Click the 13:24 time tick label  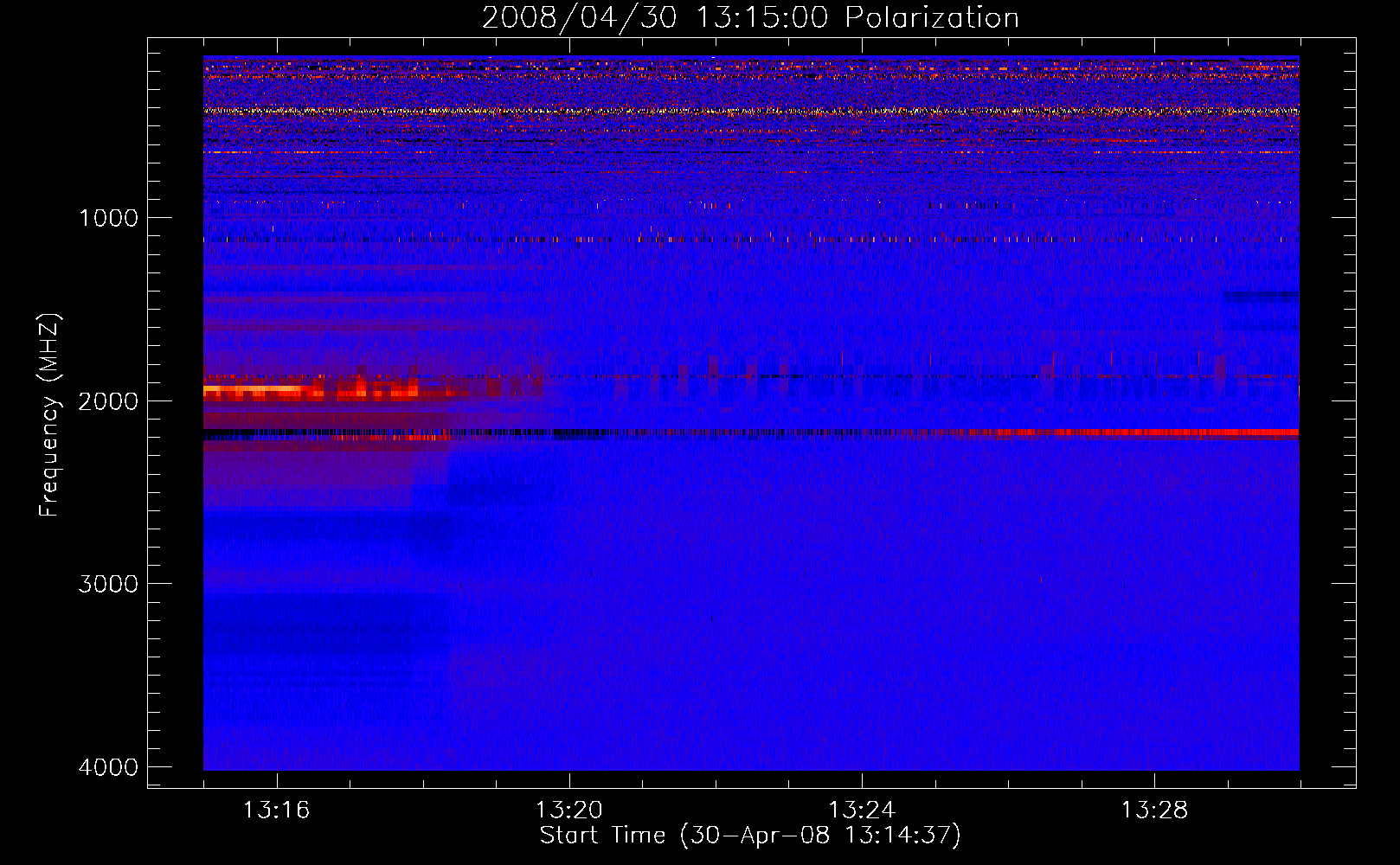click(x=862, y=811)
